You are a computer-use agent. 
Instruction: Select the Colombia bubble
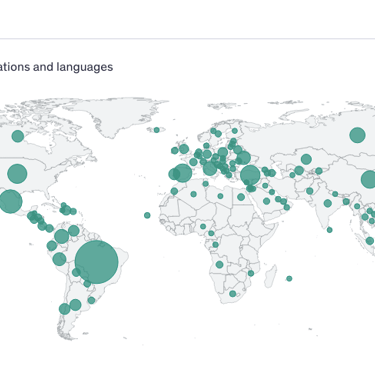click(61, 236)
